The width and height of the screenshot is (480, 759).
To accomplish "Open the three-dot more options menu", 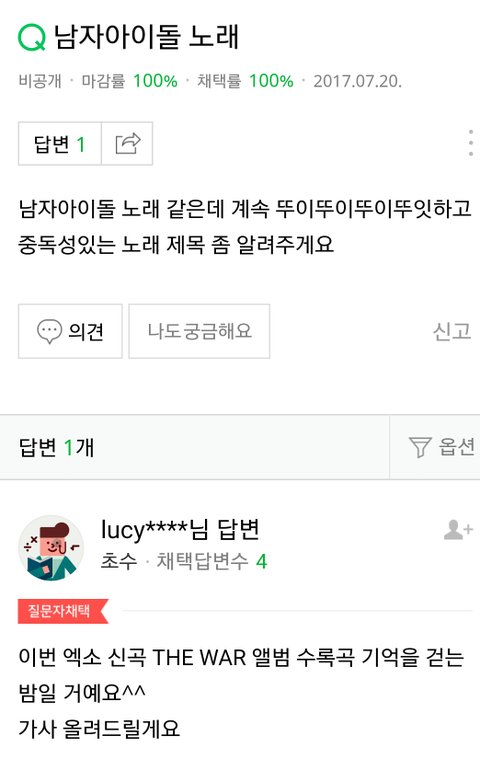I will [470, 143].
